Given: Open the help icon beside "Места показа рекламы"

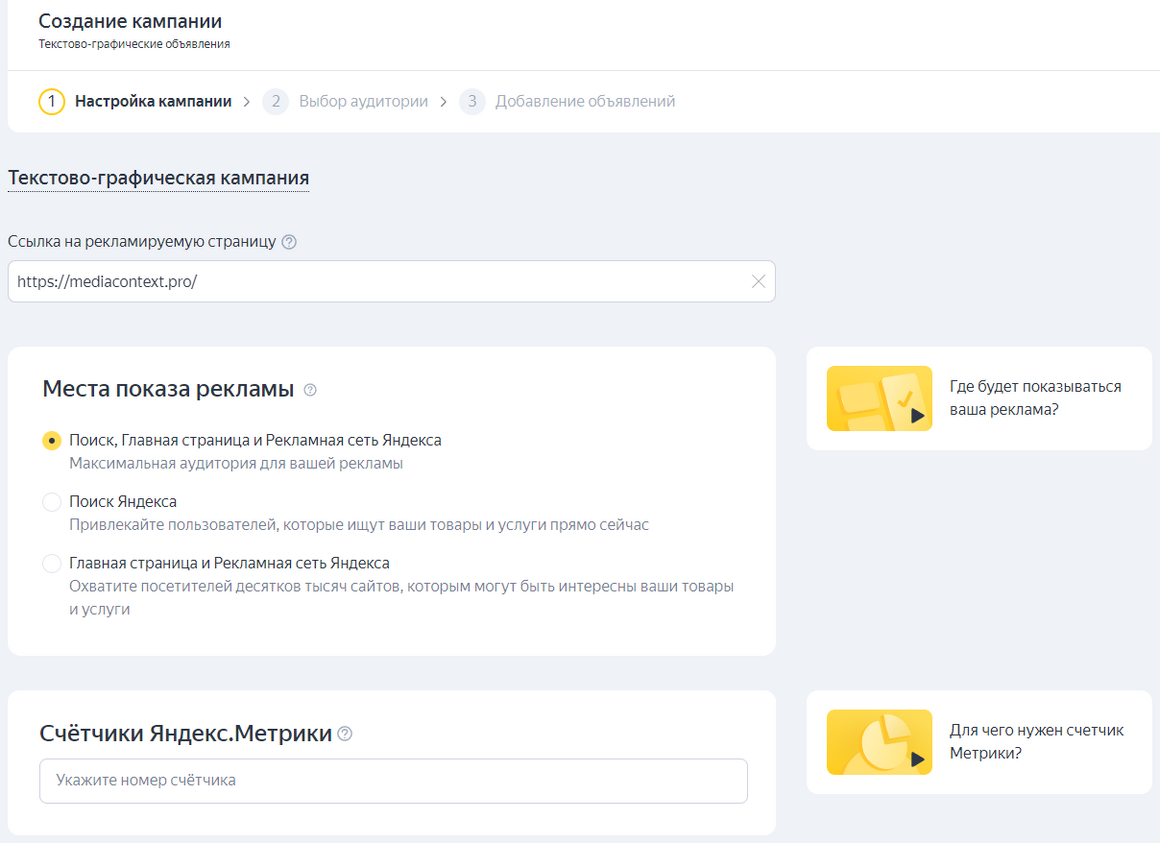Looking at the screenshot, I should (310, 390).
